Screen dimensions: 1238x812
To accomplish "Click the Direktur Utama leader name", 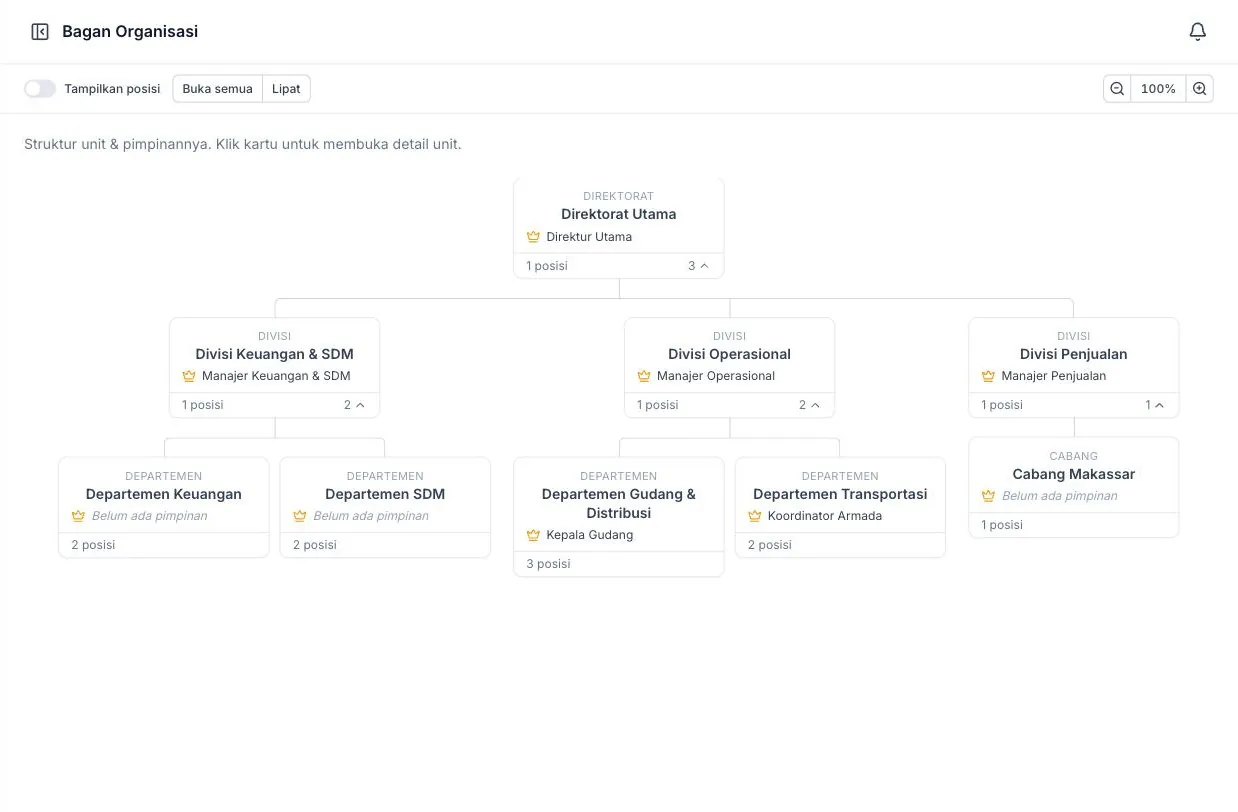I will (589, 237).
